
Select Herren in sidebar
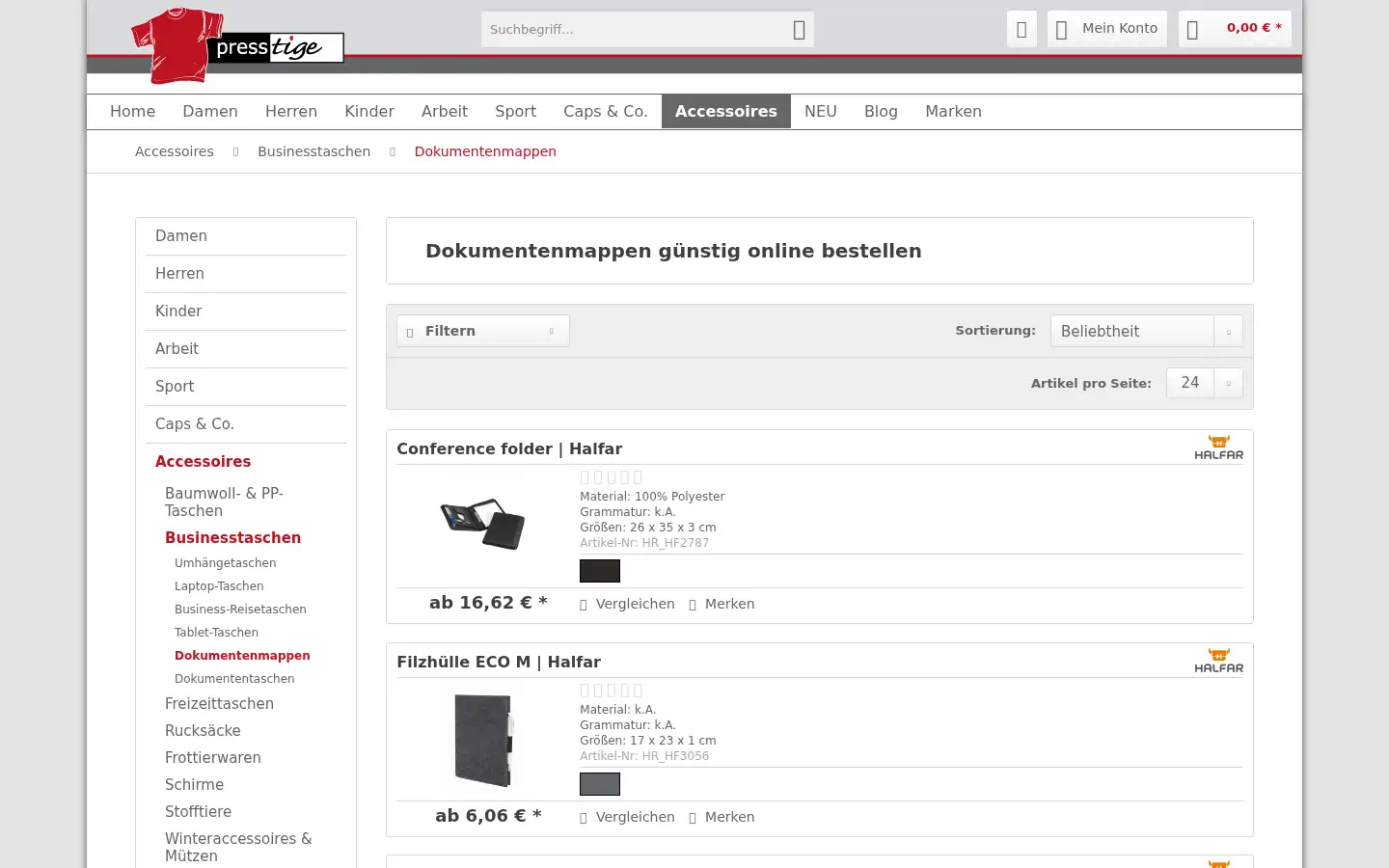(x=246, y=274)
